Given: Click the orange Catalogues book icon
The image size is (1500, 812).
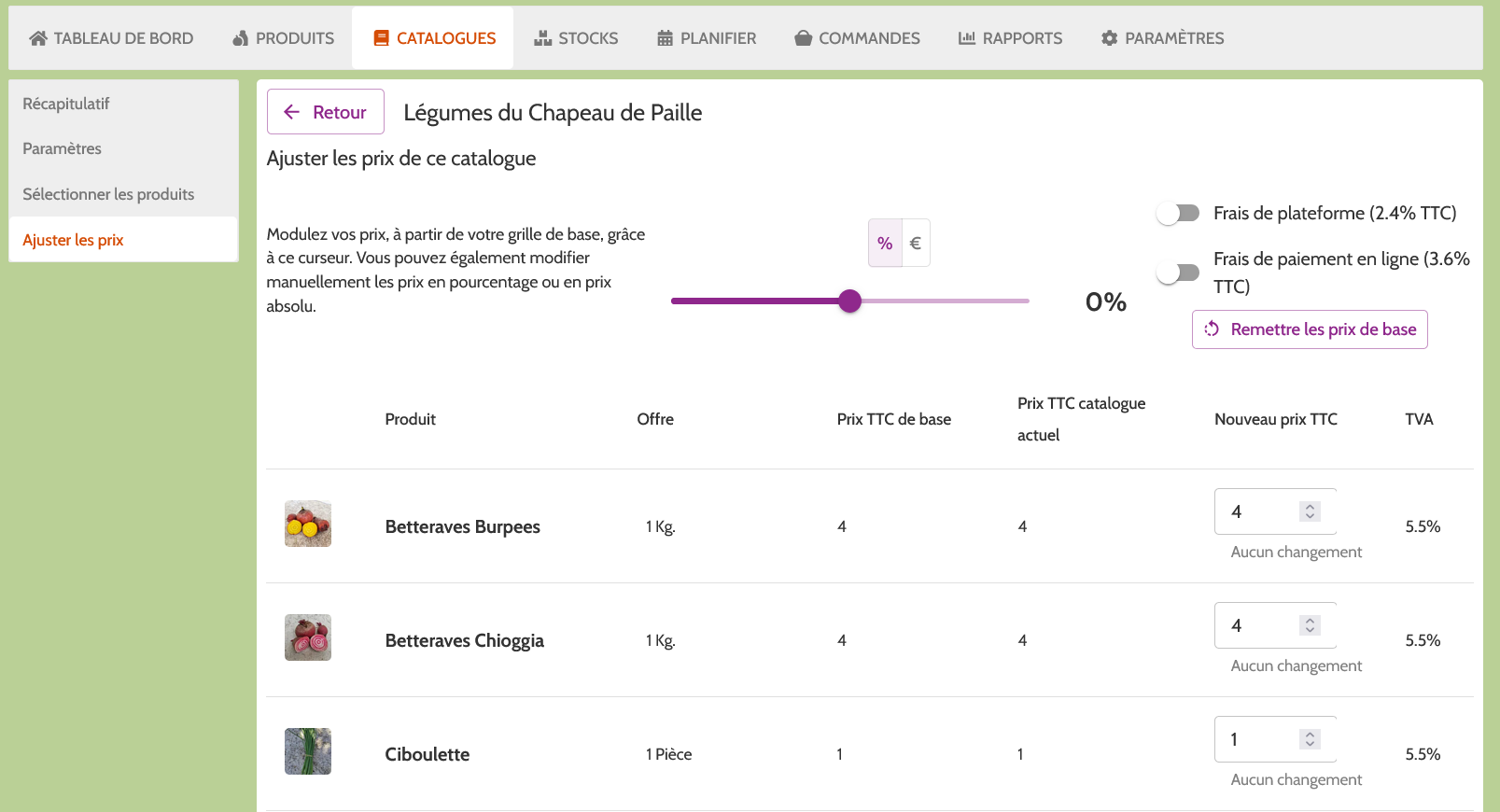Looking at the screenshot, I should click(381, 38).
